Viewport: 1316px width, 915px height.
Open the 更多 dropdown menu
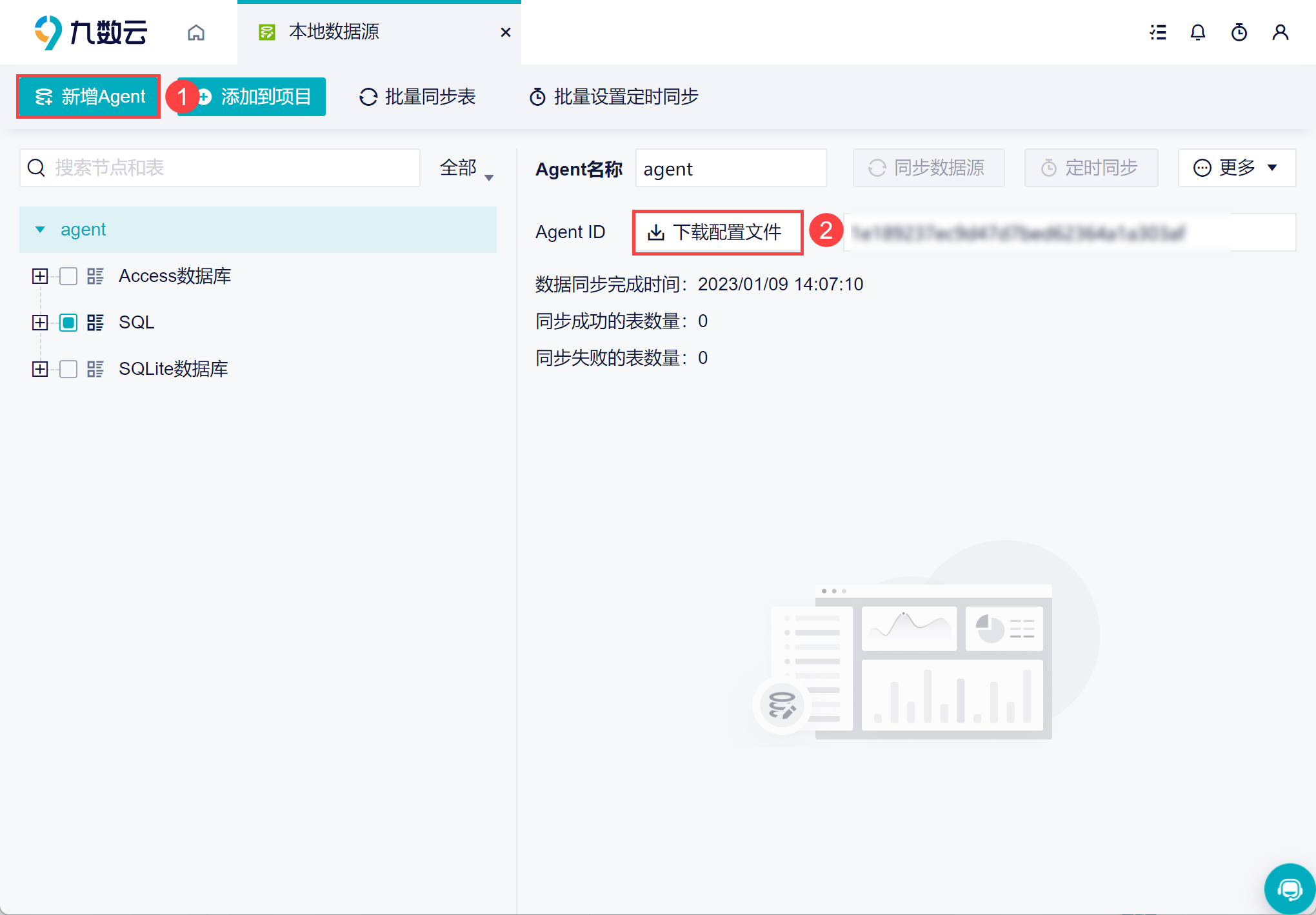(1236, 168)
